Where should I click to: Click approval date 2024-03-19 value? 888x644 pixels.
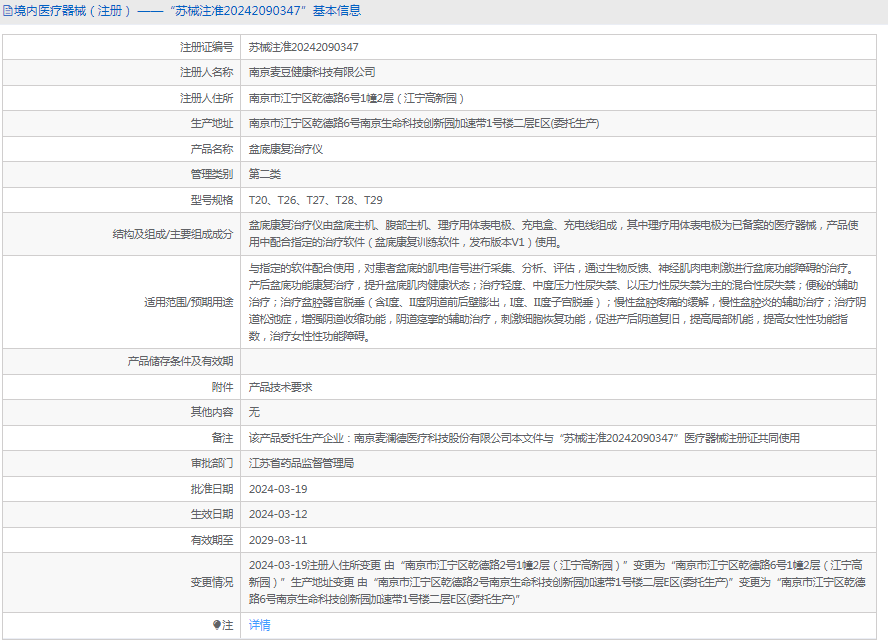[x=278, y=489]
